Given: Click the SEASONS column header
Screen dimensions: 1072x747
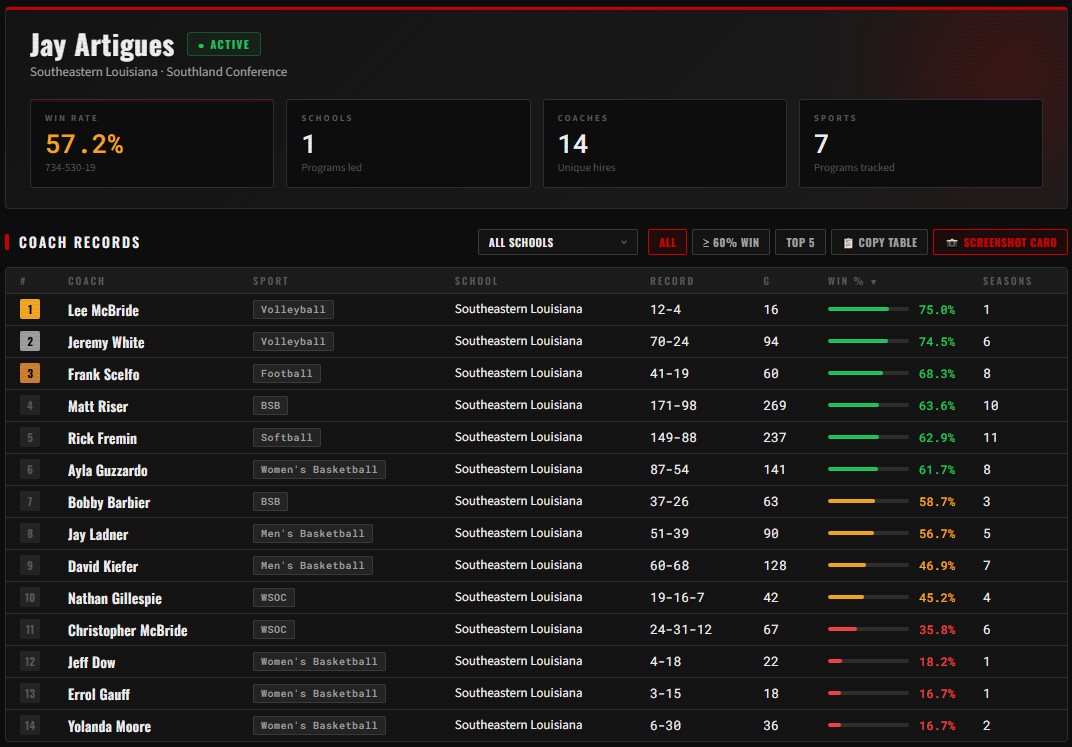Looking at the screenshot, I should (1007, 281).
